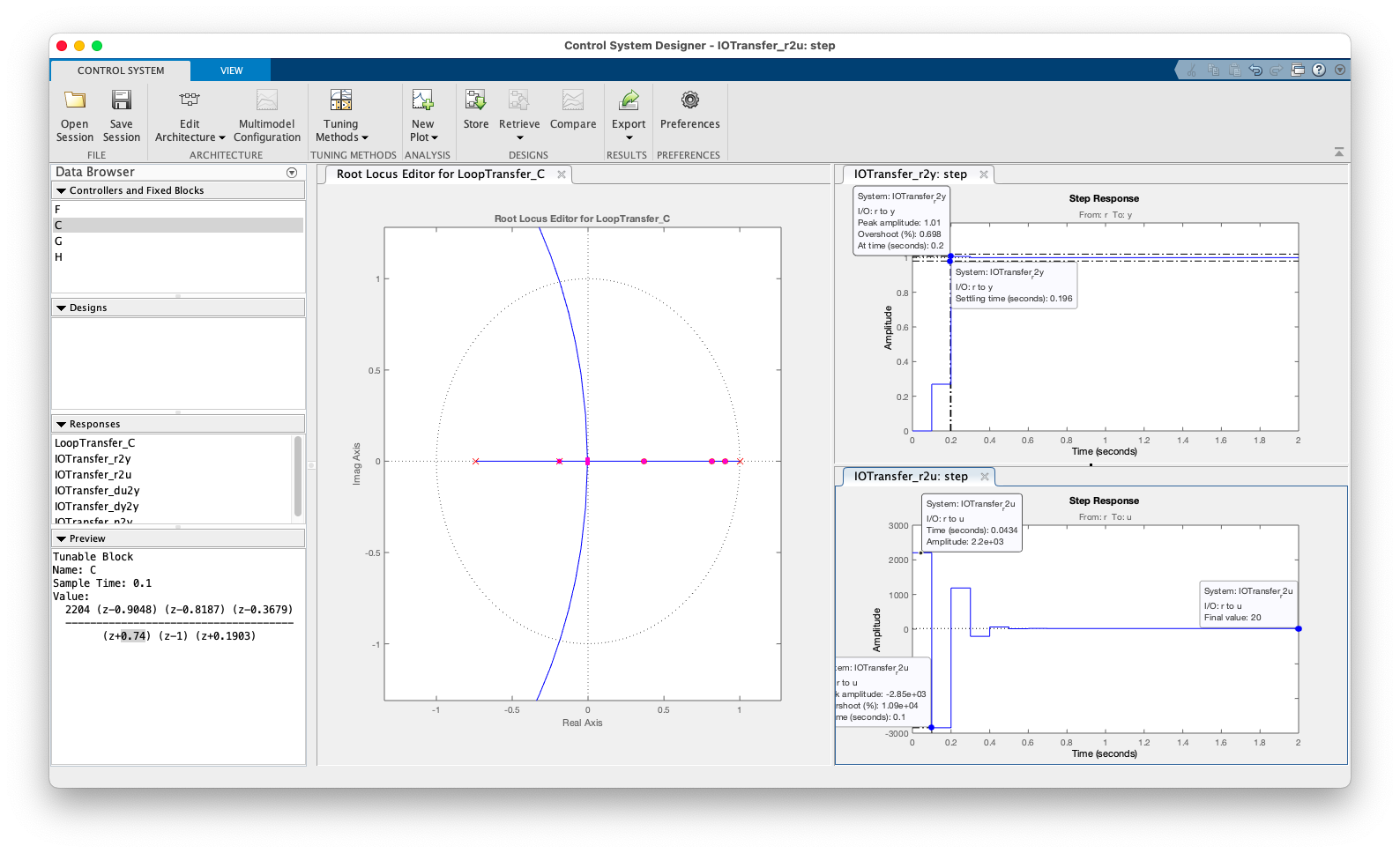Click the peak amplitude marker on r2y step plot

pos(950,256)
